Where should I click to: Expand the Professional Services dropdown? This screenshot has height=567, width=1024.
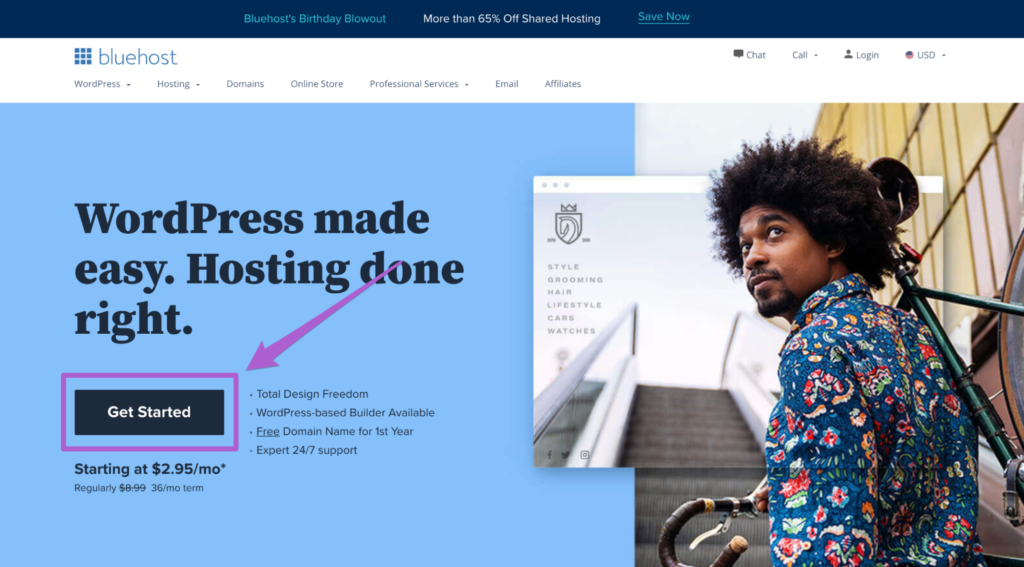click(x=419, y=84)
